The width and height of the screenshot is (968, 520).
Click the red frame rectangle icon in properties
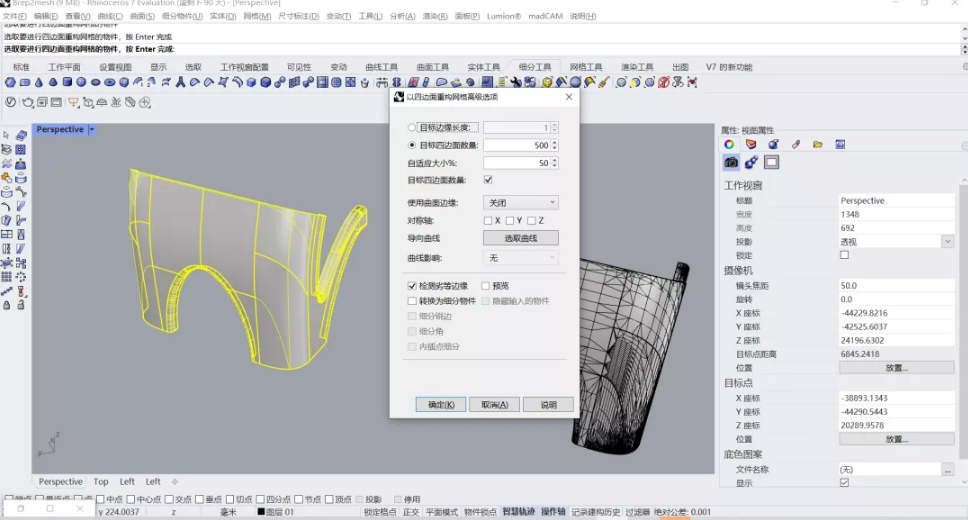pyautogui.click(x=772, y=162)
